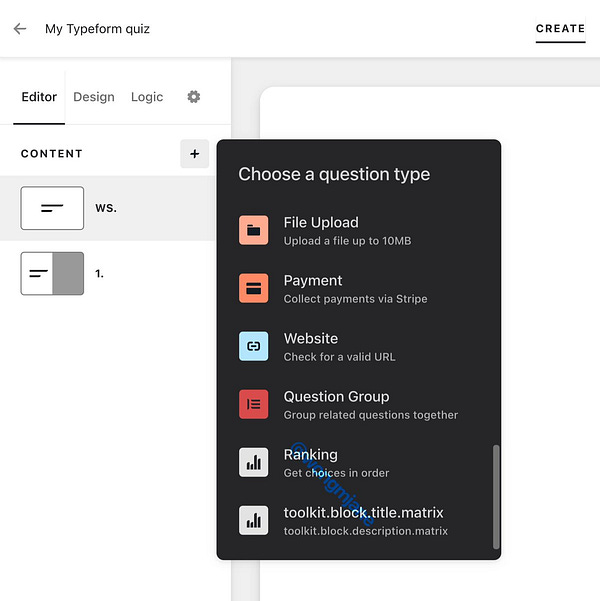Select question 1 thumbnail

pos(52,273)
